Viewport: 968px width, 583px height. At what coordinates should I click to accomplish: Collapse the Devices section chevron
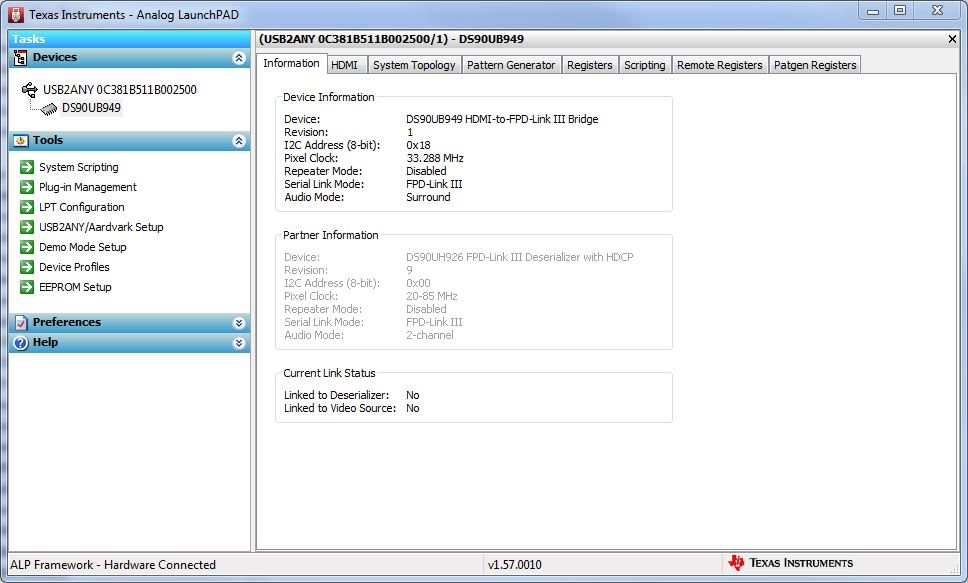click(x=239, y=58)
